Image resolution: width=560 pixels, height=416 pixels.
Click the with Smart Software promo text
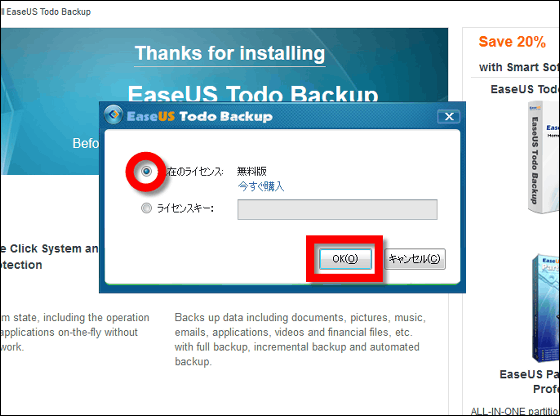(519, 67)
